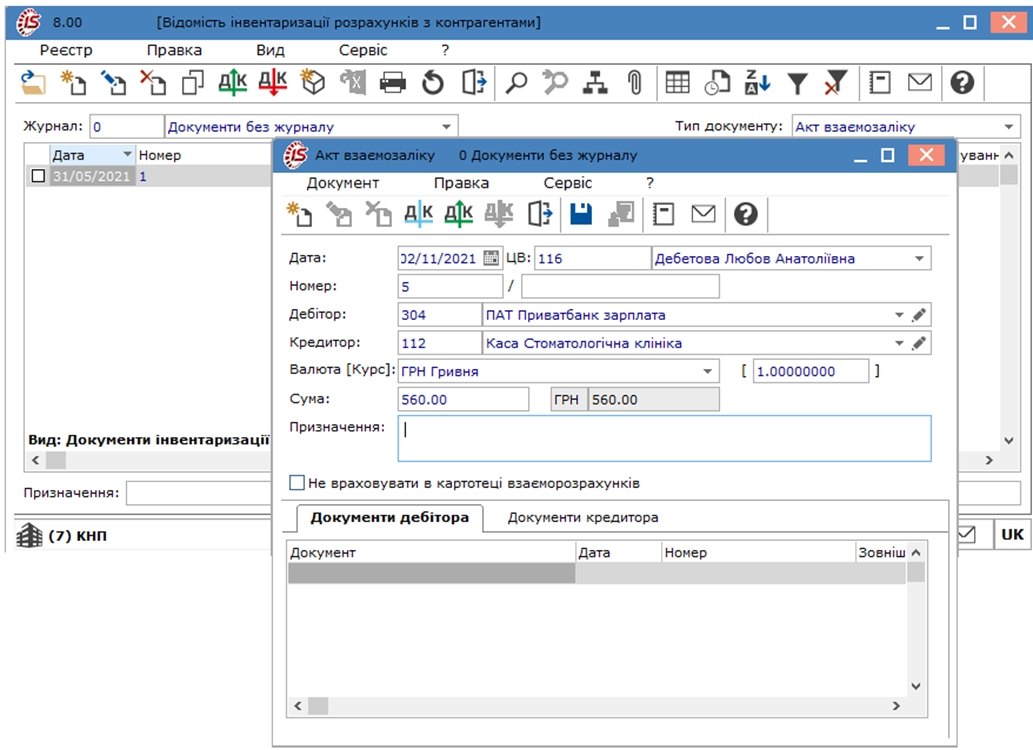Click the Номер field containing 5
Image resolution: width=1033 pixels, height=750 pixels.
pyautogui.click(x=451, y=287)
